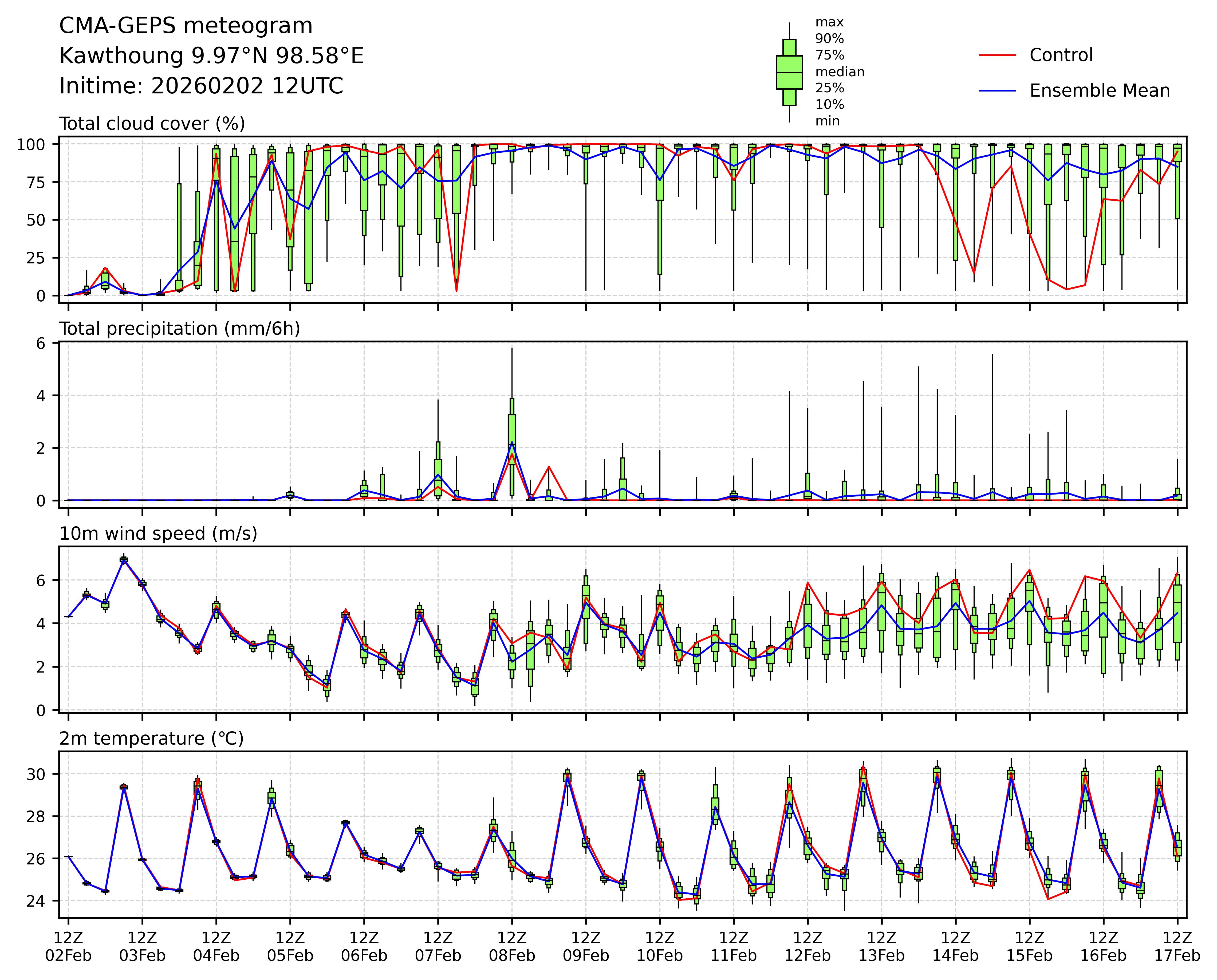
Task: Click the '12Z 17Feb' x-axis tick label
Action: tap(1177, 947)
